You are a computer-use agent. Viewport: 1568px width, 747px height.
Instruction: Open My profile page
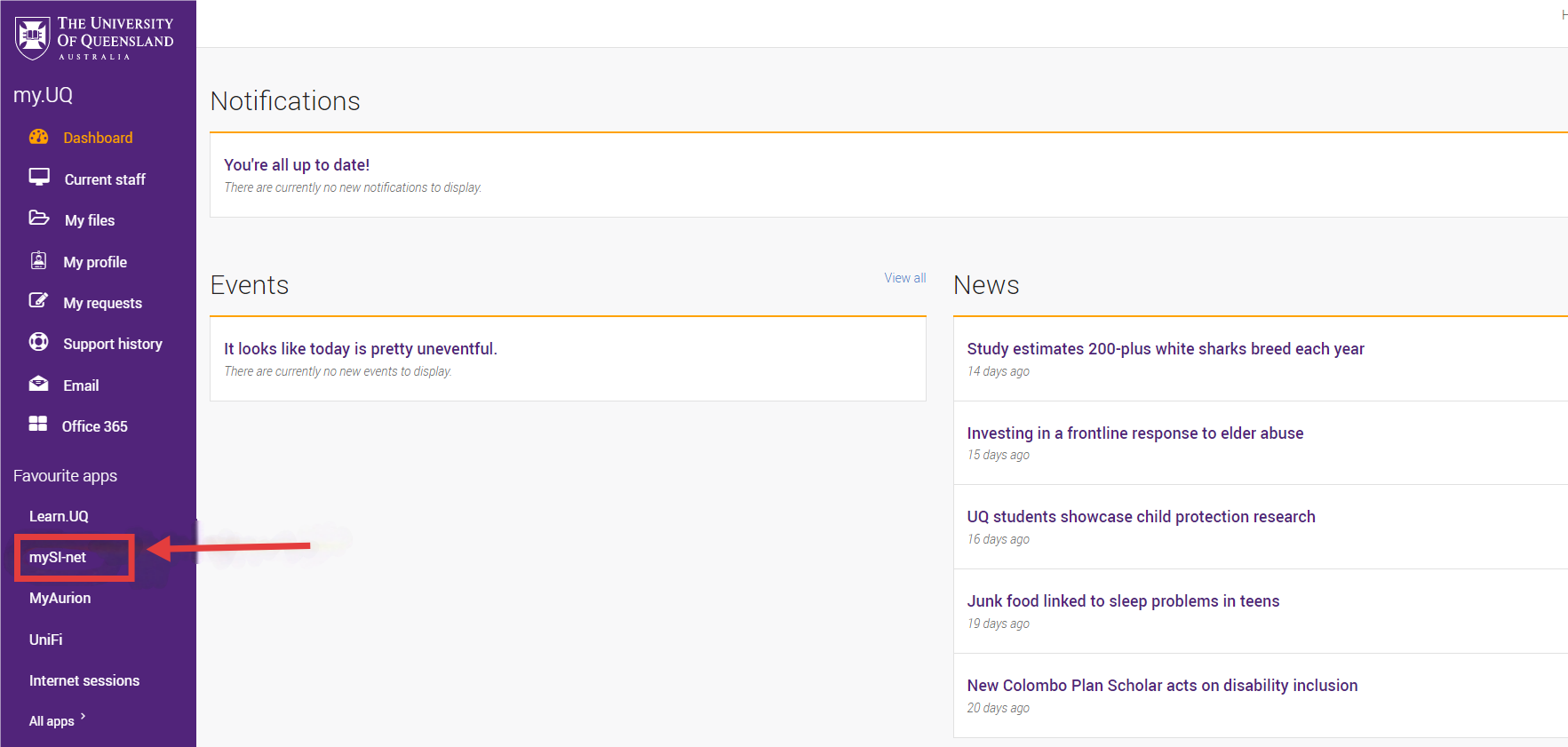tap(95, 262)
